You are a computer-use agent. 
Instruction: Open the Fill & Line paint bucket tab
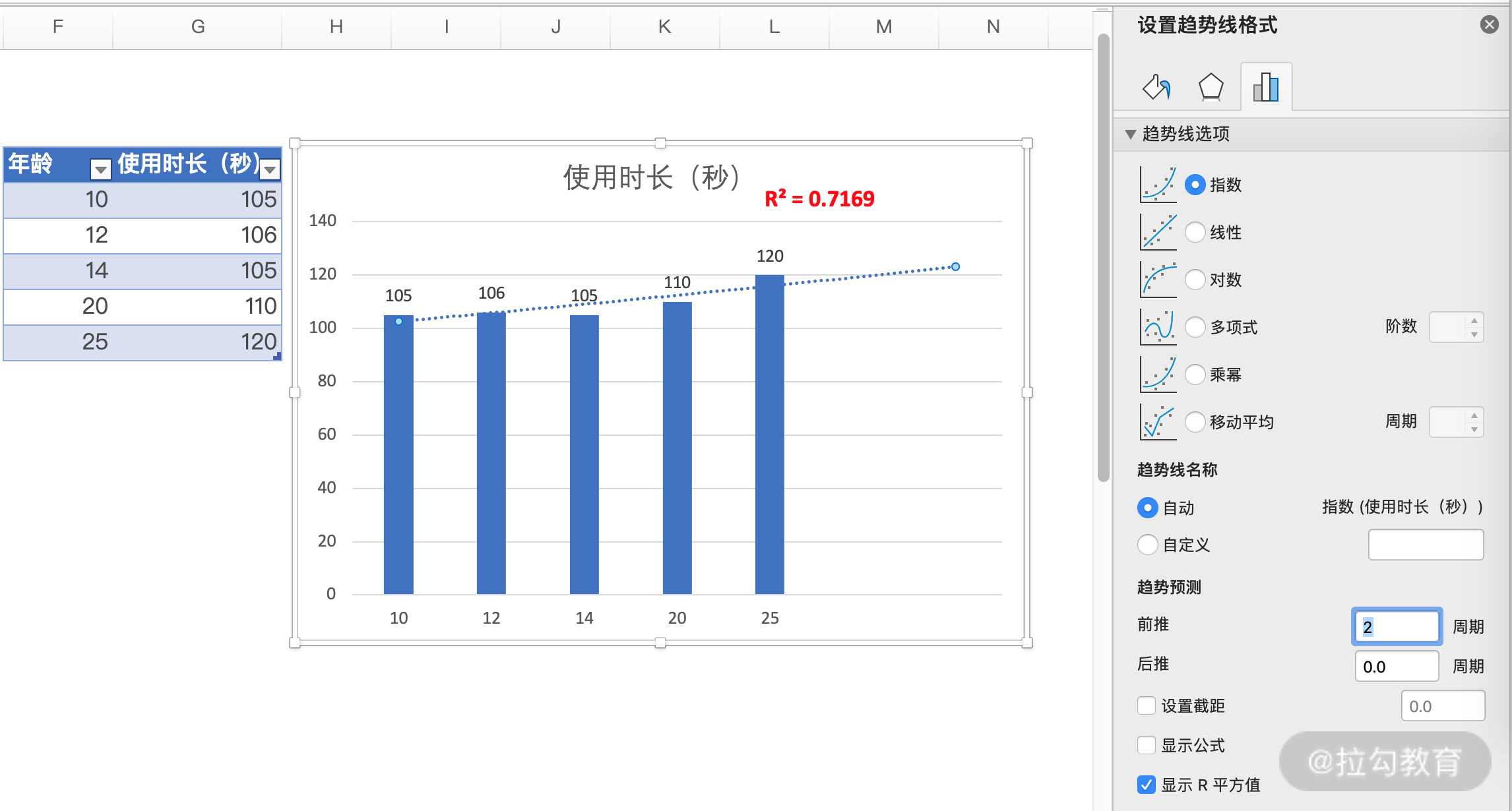(x=1156, y=87)
